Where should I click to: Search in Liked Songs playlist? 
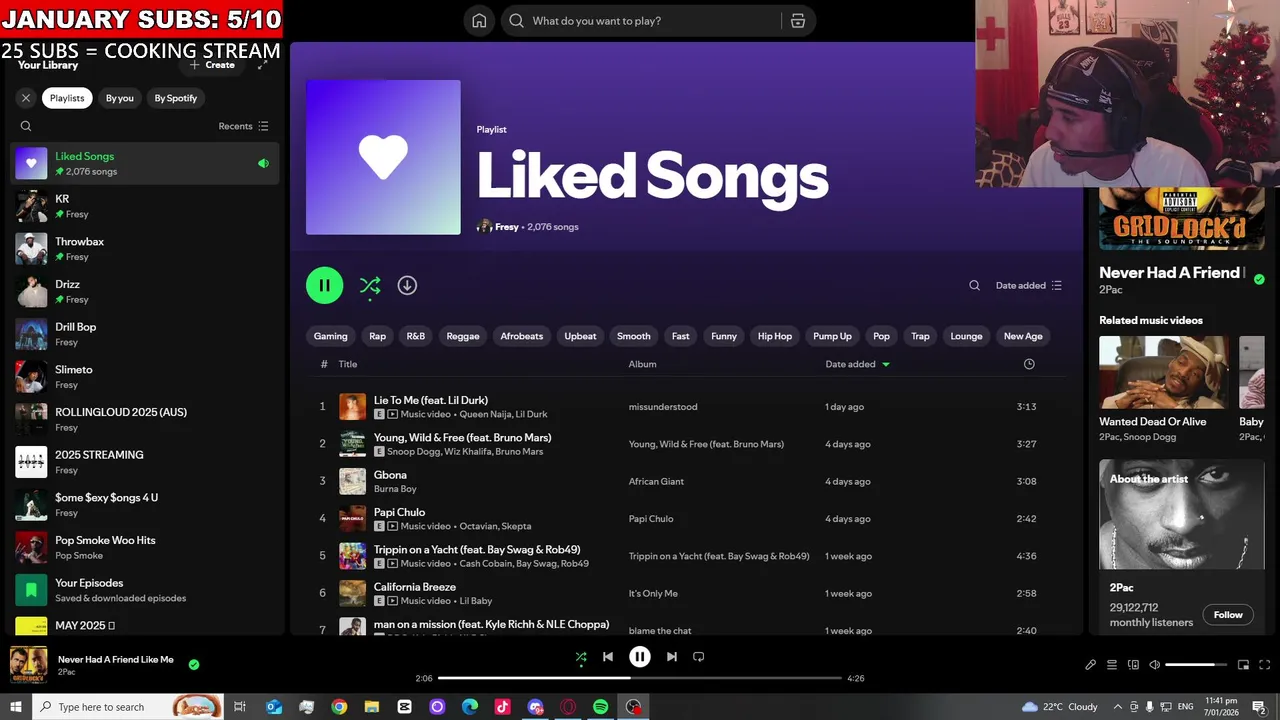974,285
